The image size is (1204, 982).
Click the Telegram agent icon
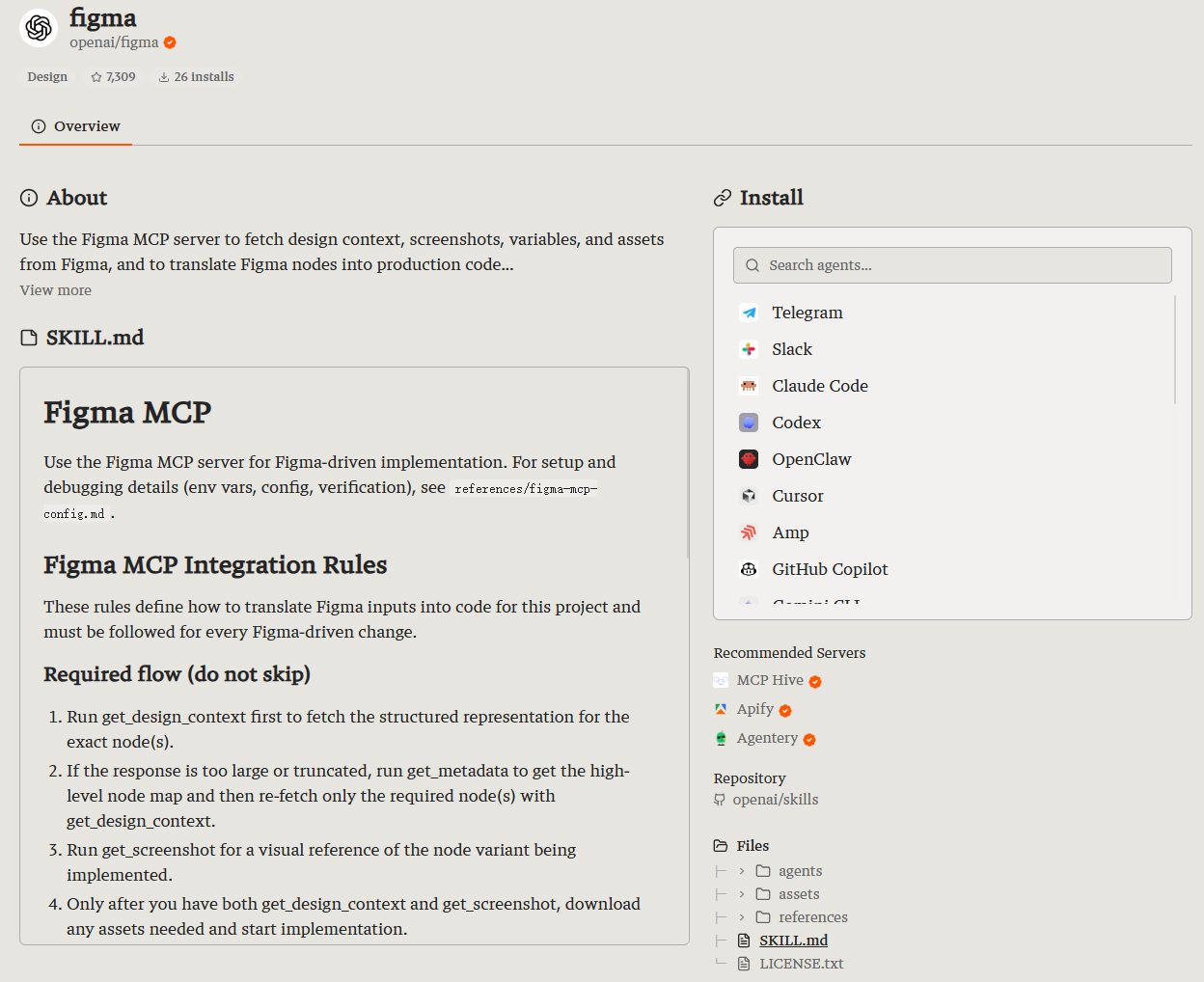(x=749, y=313)
